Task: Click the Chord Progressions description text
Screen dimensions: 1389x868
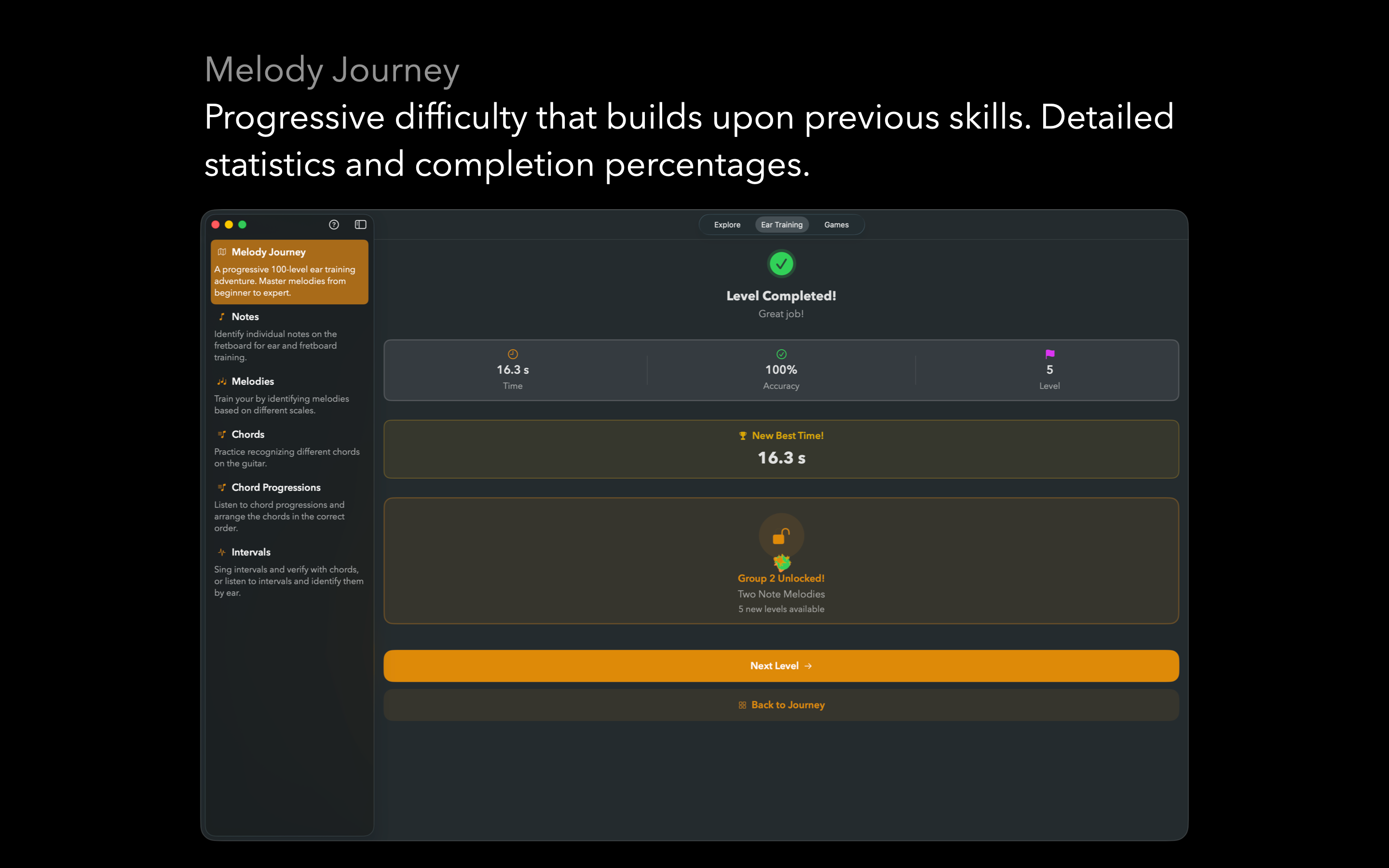Action: 280,516
